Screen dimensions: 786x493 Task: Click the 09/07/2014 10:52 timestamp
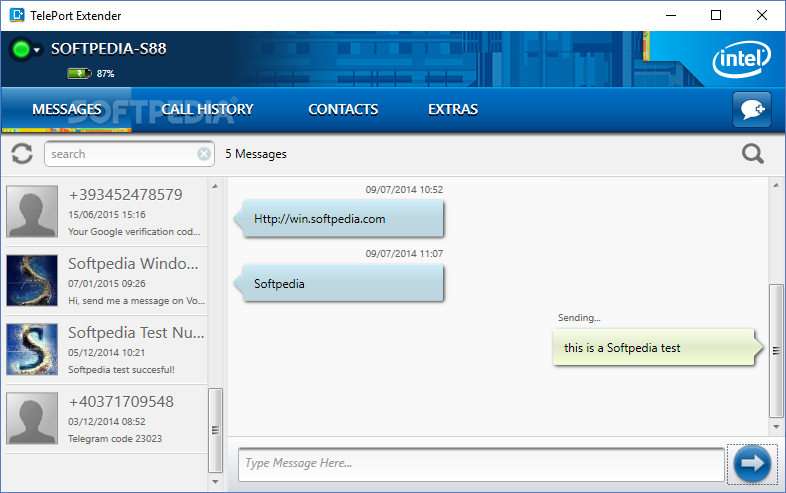click(x=404, y=190)
